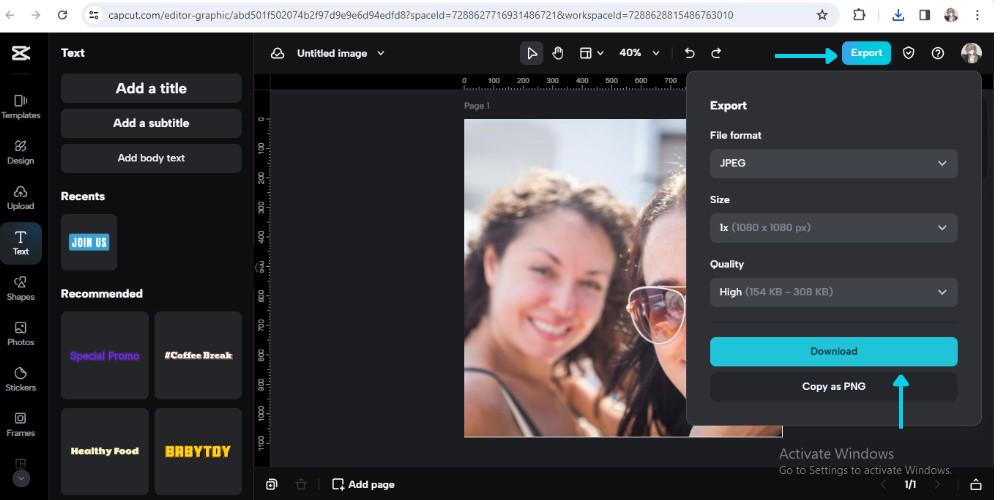Click the browser Reload button
The width and height of the screenshot is (1000, 500).
pos(62,15)
